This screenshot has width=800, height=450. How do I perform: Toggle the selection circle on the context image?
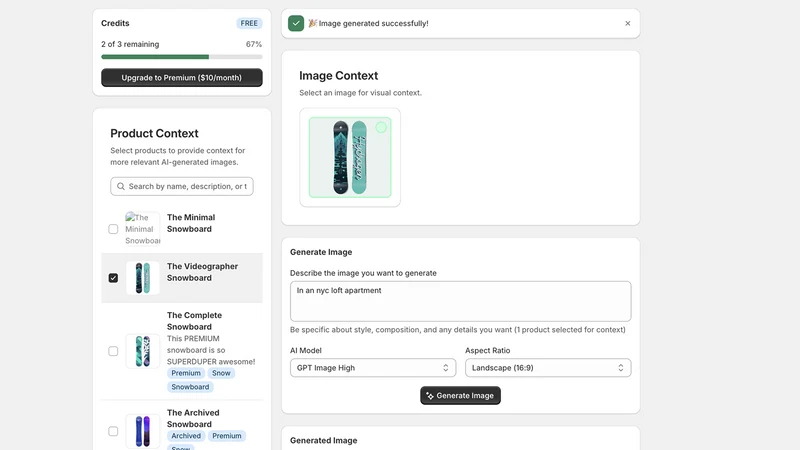pos(381,128)
